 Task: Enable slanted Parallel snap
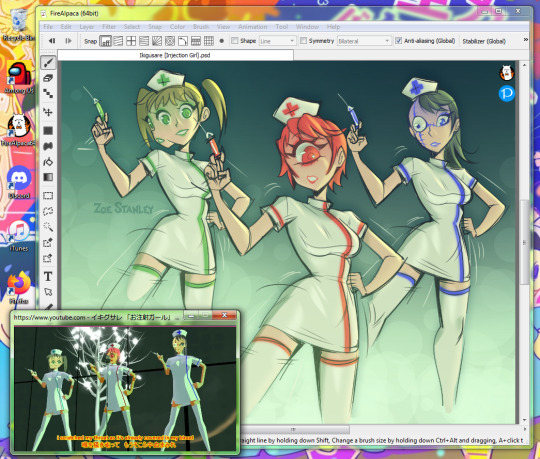pyautogui.click(x=118, y=41)
